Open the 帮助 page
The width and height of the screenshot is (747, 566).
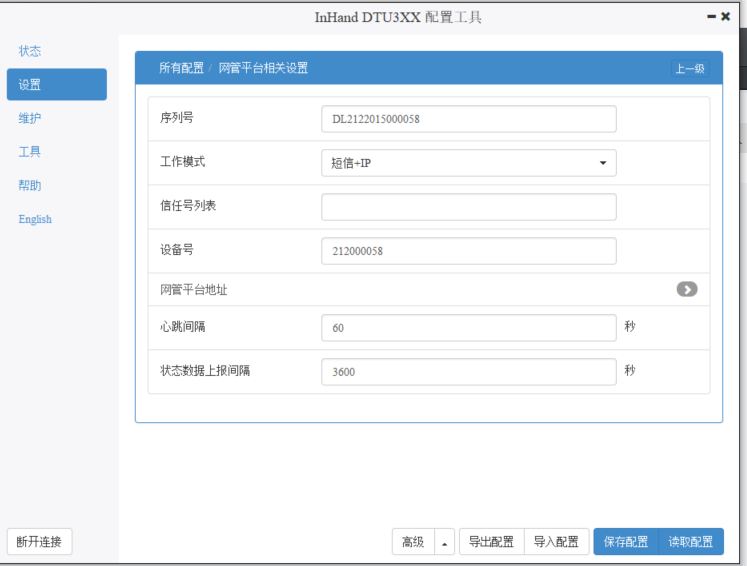click(30, 186)
